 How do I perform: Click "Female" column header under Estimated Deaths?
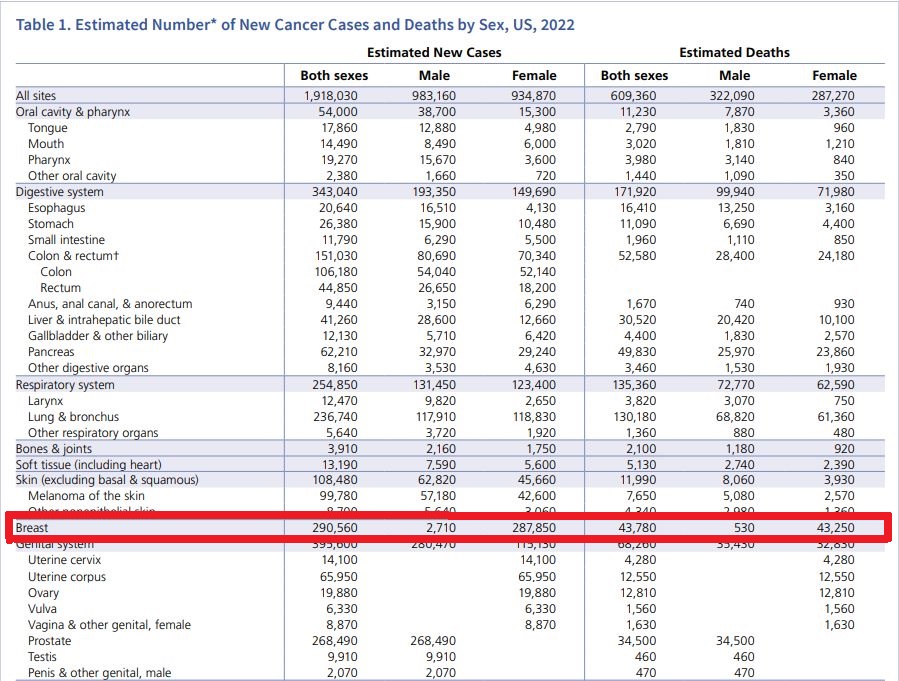tap(834, 75)
